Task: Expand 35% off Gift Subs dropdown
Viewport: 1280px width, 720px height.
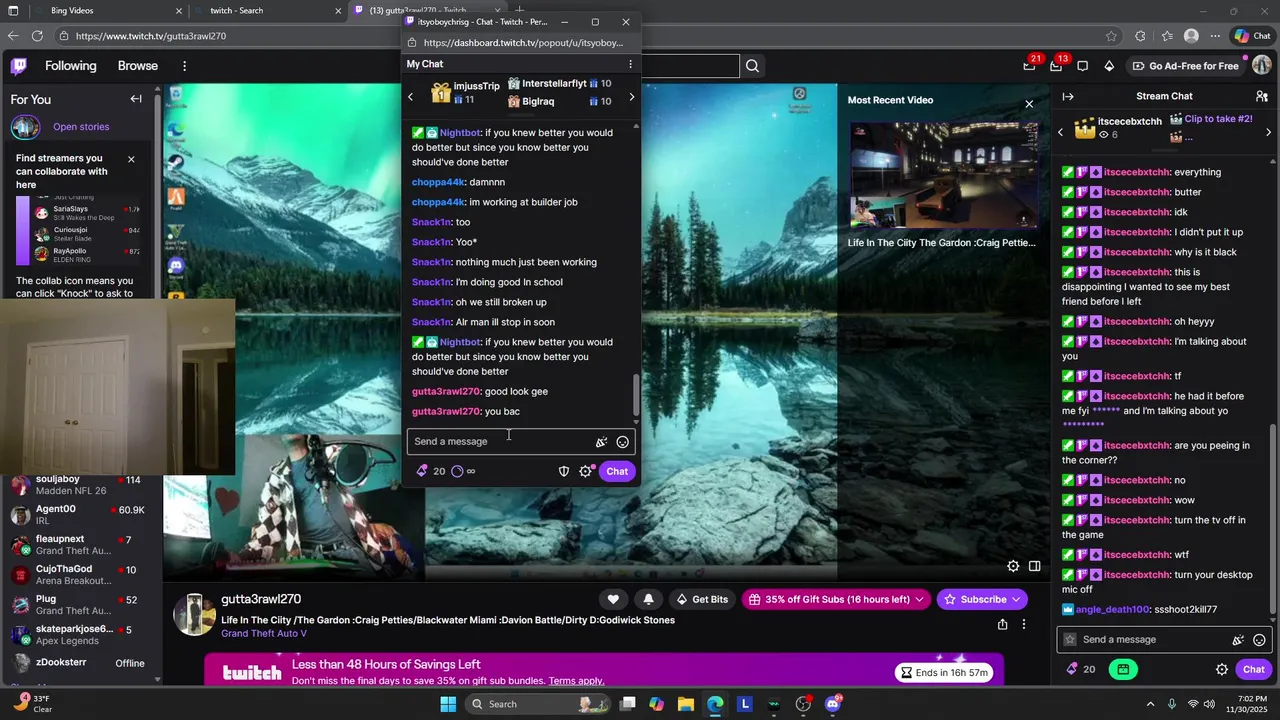Action: [920, 599]
